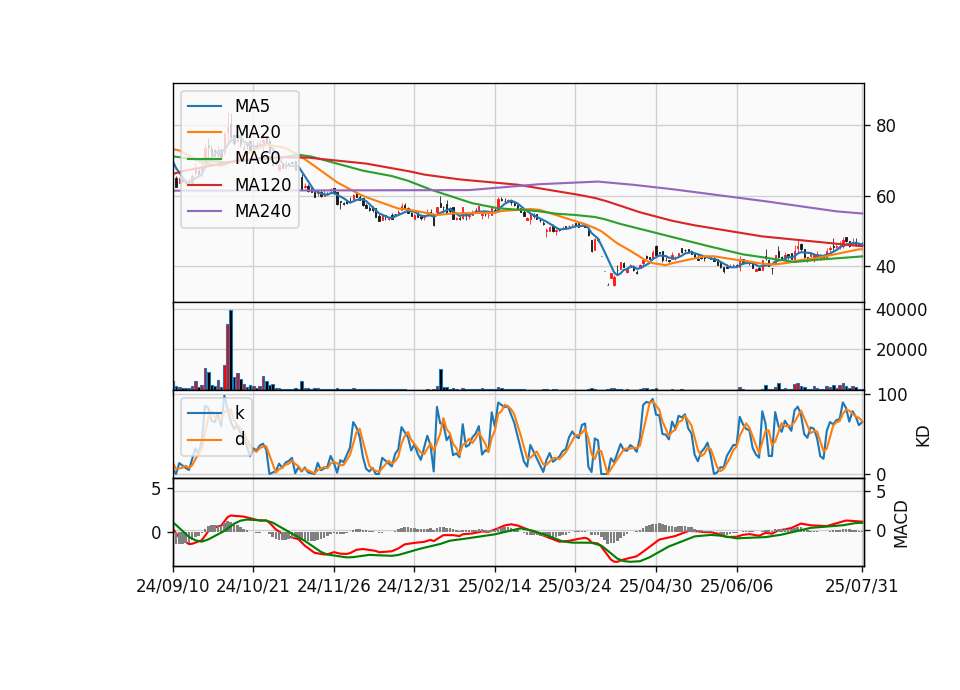Select the 24/11/26 date label
960x690 pixels.
click(x=334, y=586)
